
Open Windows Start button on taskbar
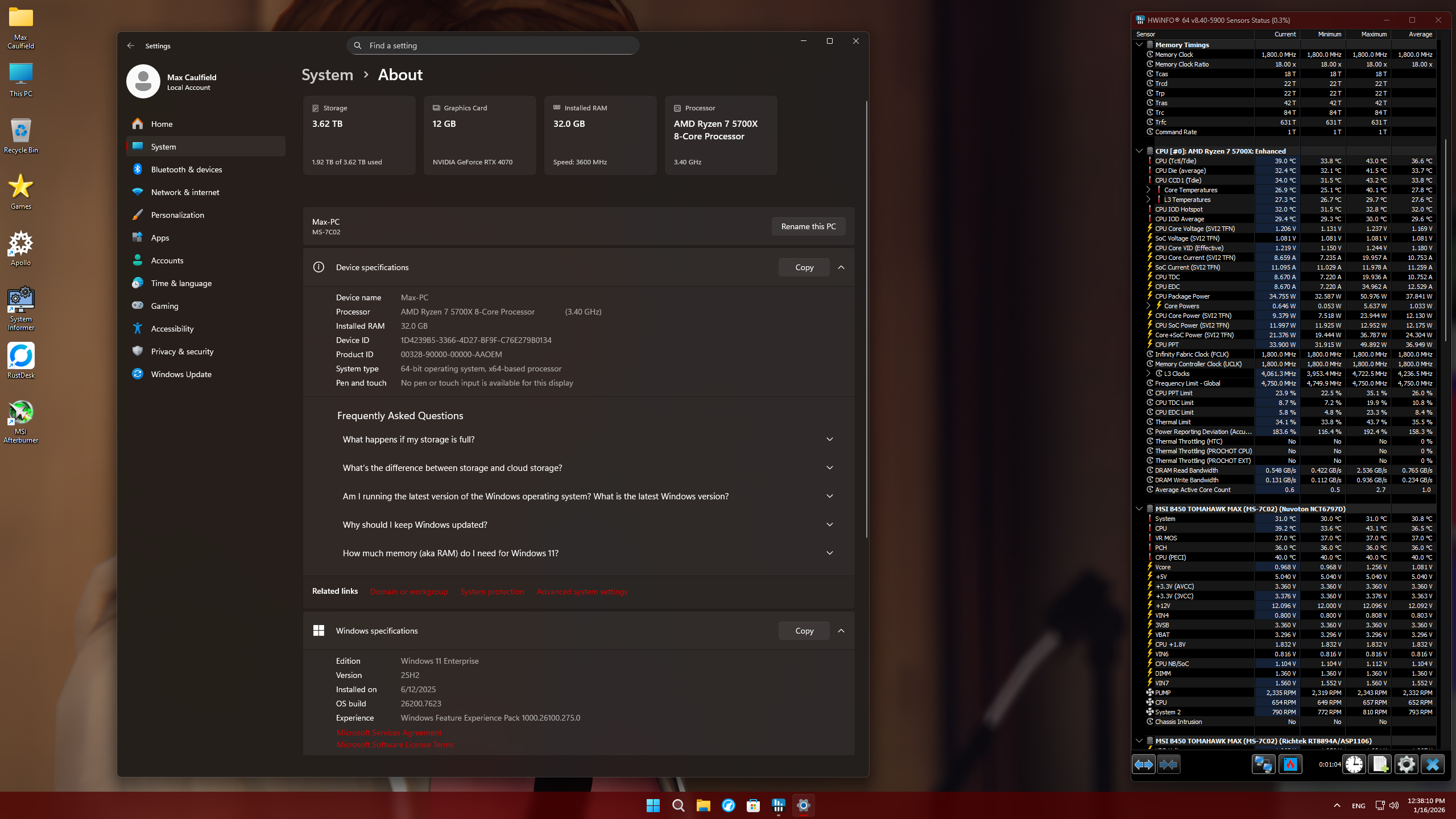click(653, 805)
